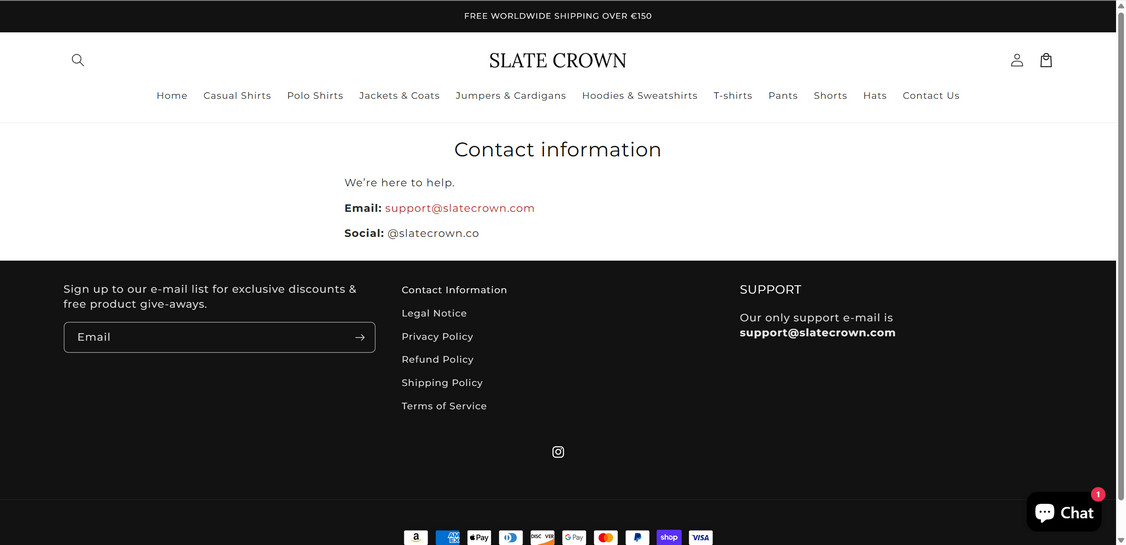The image size is (1126, 545).
Task: Open the Casual Shirts category
Action: 237,96
